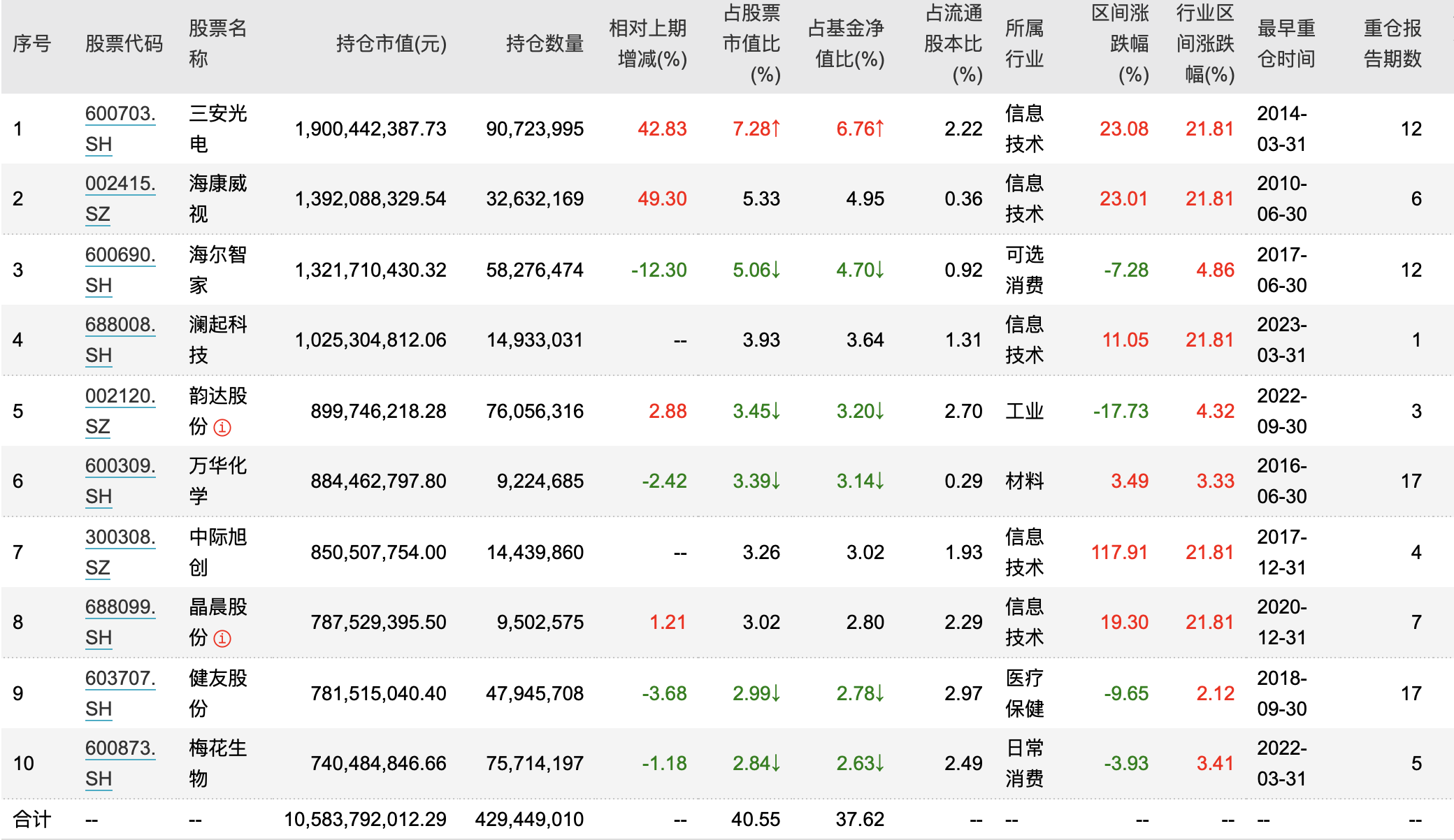This screenshot has height=840, width=1454.
Task: Click the 合计 row label
Action: click(32, 820)
